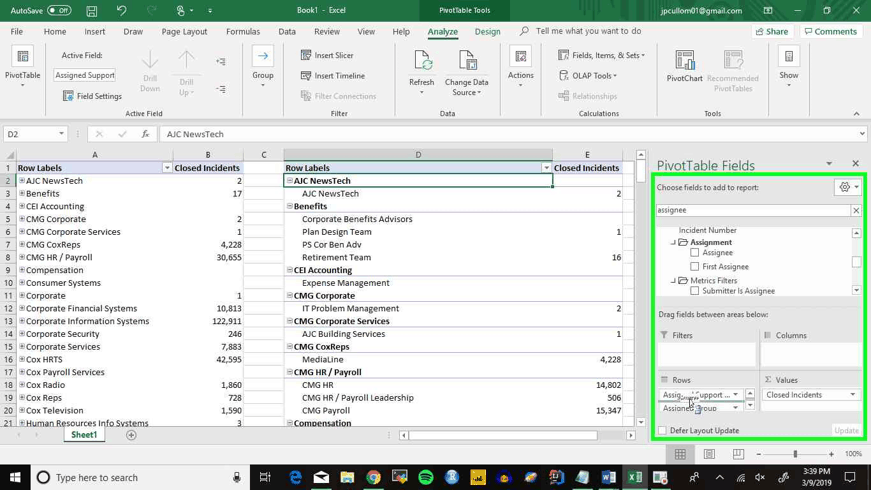Click the field list search box

[x=753, y=210]
